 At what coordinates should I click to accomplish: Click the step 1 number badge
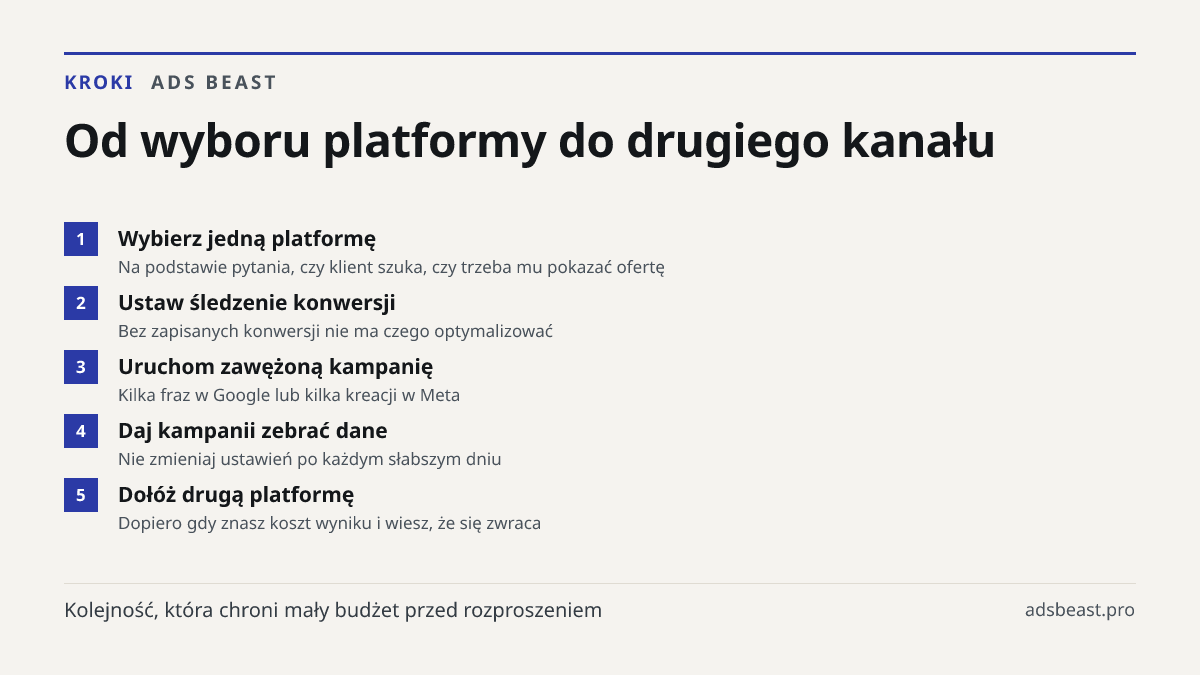(x=81, y=239)
